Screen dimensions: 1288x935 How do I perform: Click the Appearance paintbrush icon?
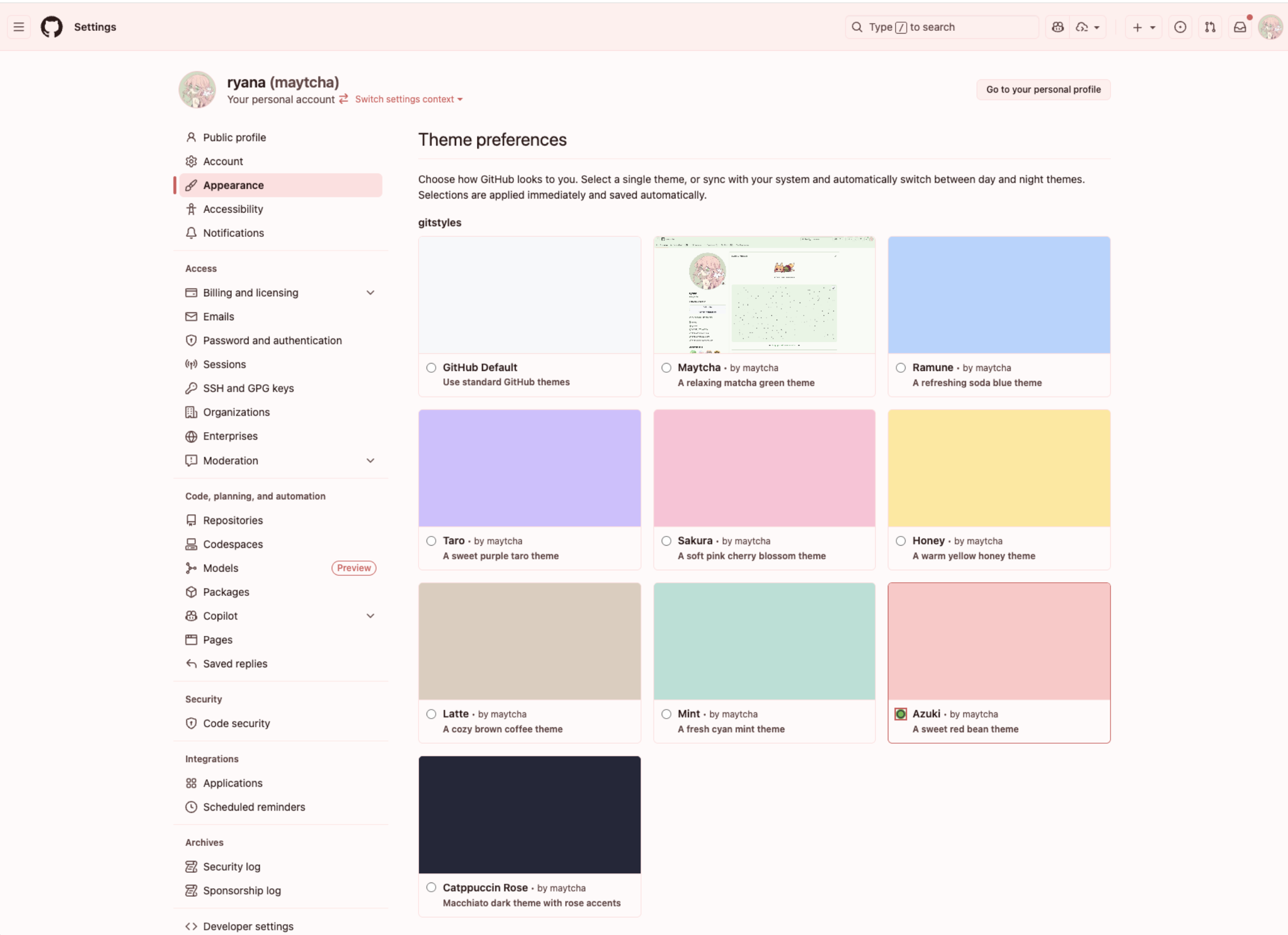191,186
